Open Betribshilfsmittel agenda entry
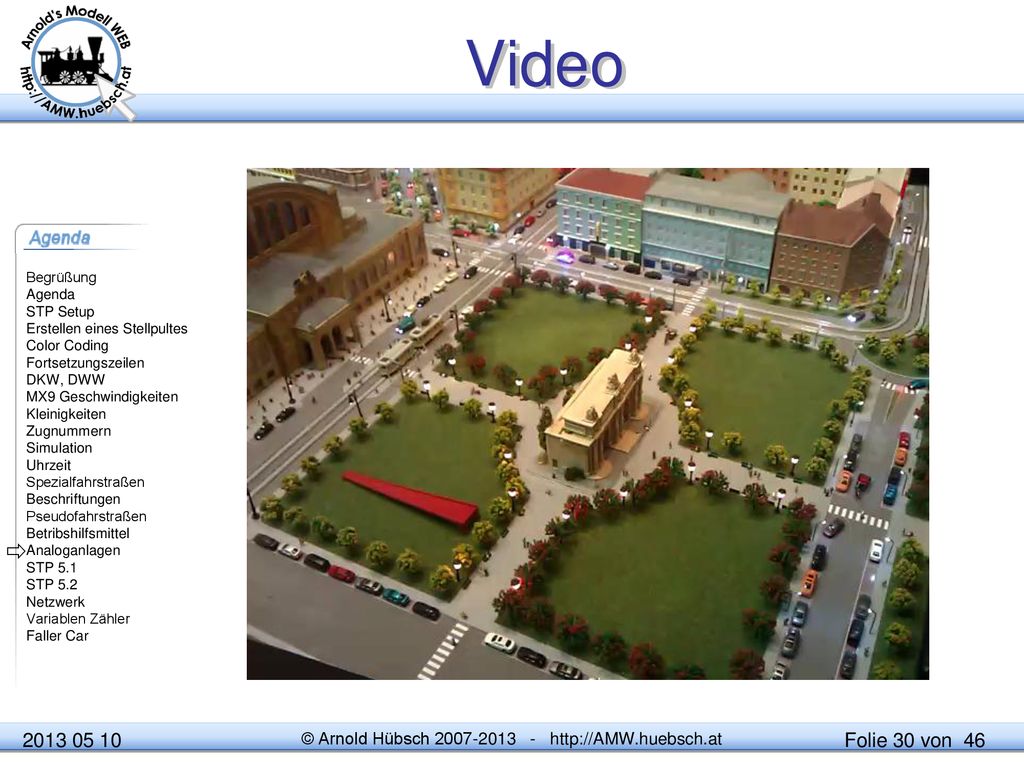Viewport: 1024px width, 768px height. (78, 533)
